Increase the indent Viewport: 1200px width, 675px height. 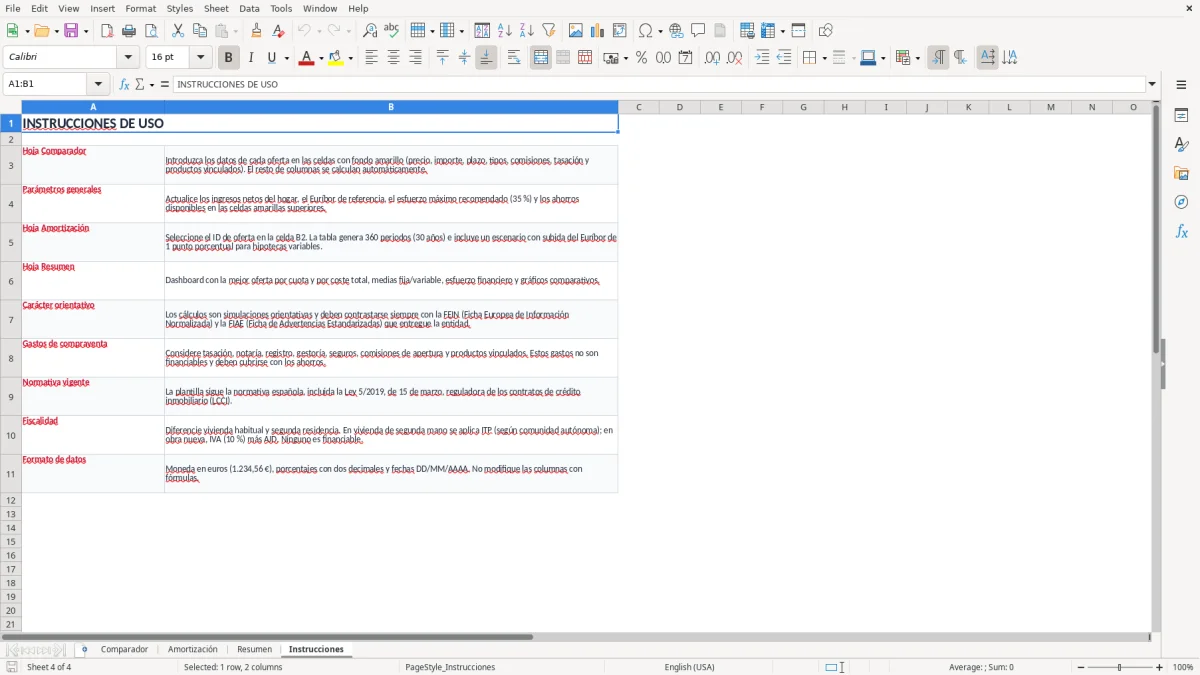(x=762, y=58)
